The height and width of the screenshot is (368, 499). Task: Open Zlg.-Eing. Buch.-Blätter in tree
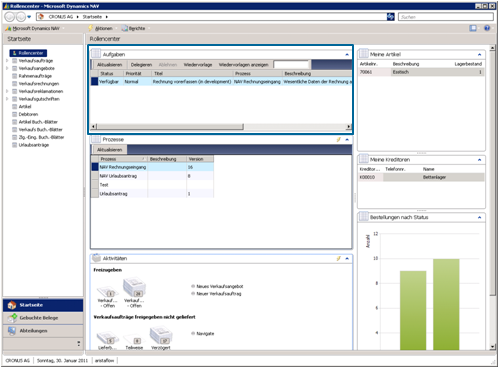coord(41,137)
